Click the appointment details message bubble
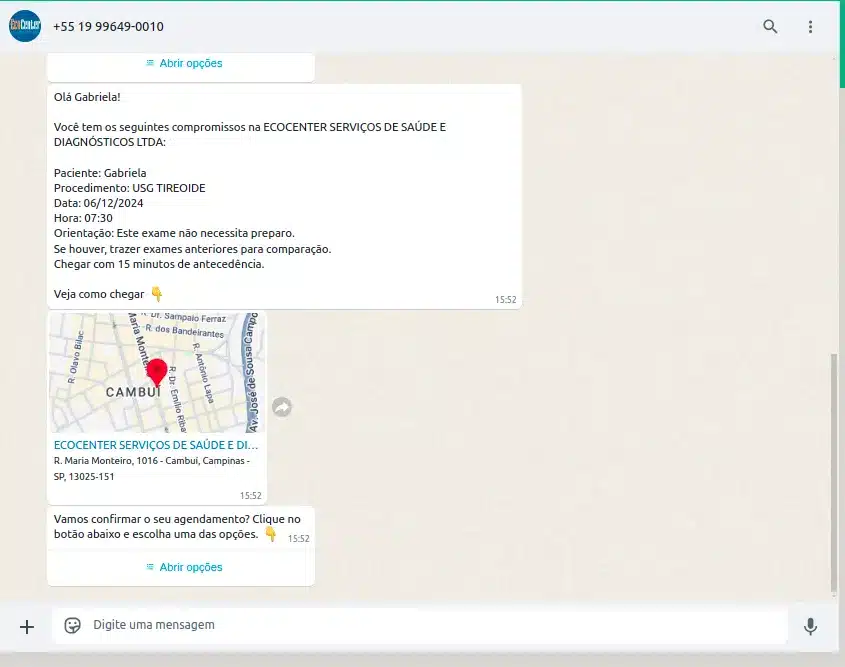Screen dimensions: 845x667 [x=285, y=195]
